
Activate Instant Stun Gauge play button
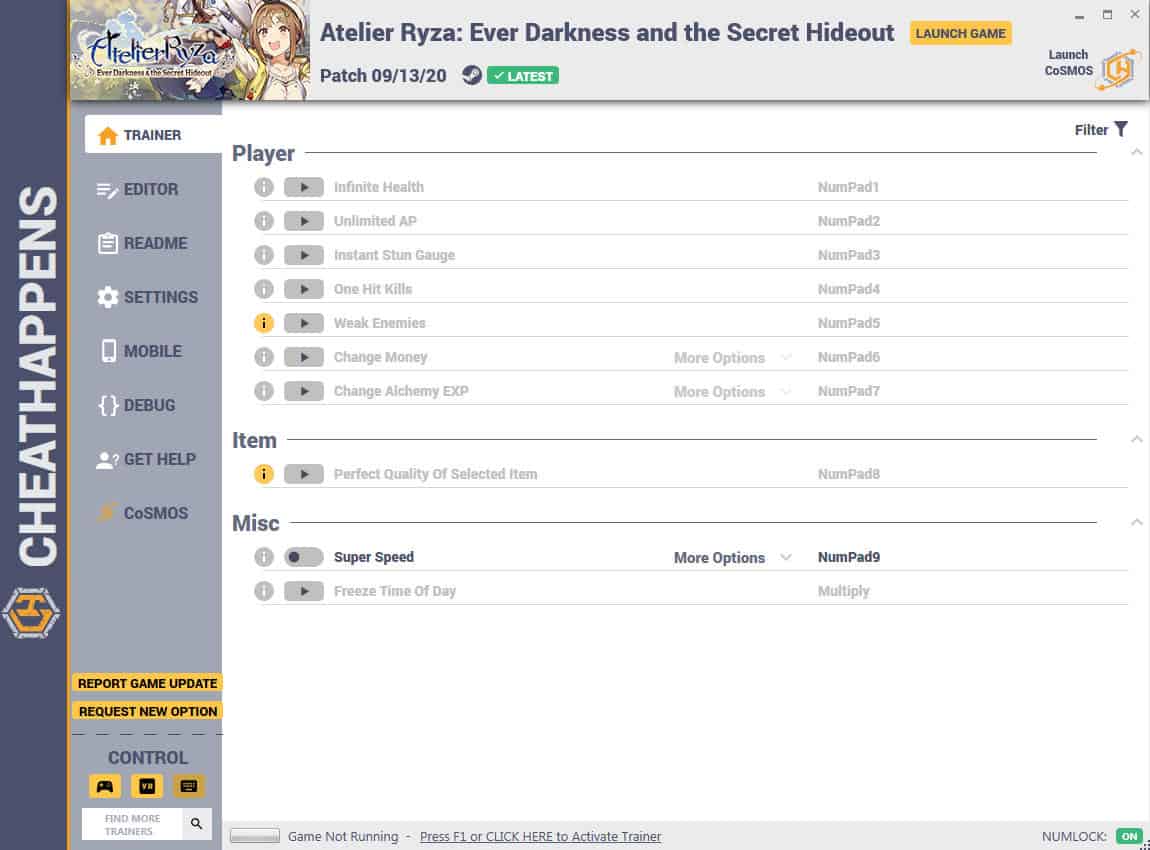point(304,255)
